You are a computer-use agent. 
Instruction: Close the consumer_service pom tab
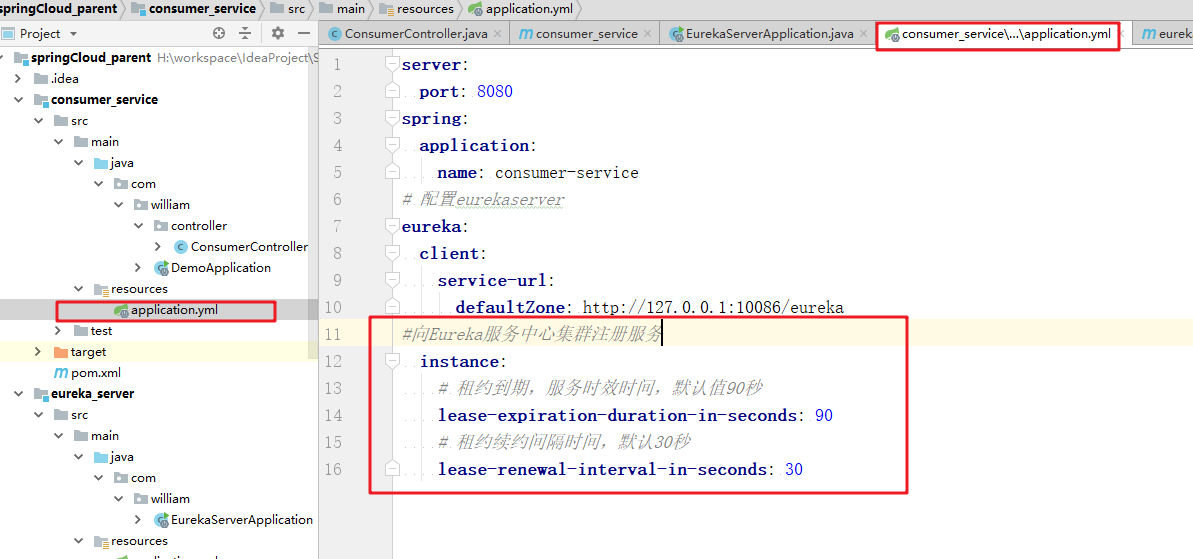tap(647, 33)
